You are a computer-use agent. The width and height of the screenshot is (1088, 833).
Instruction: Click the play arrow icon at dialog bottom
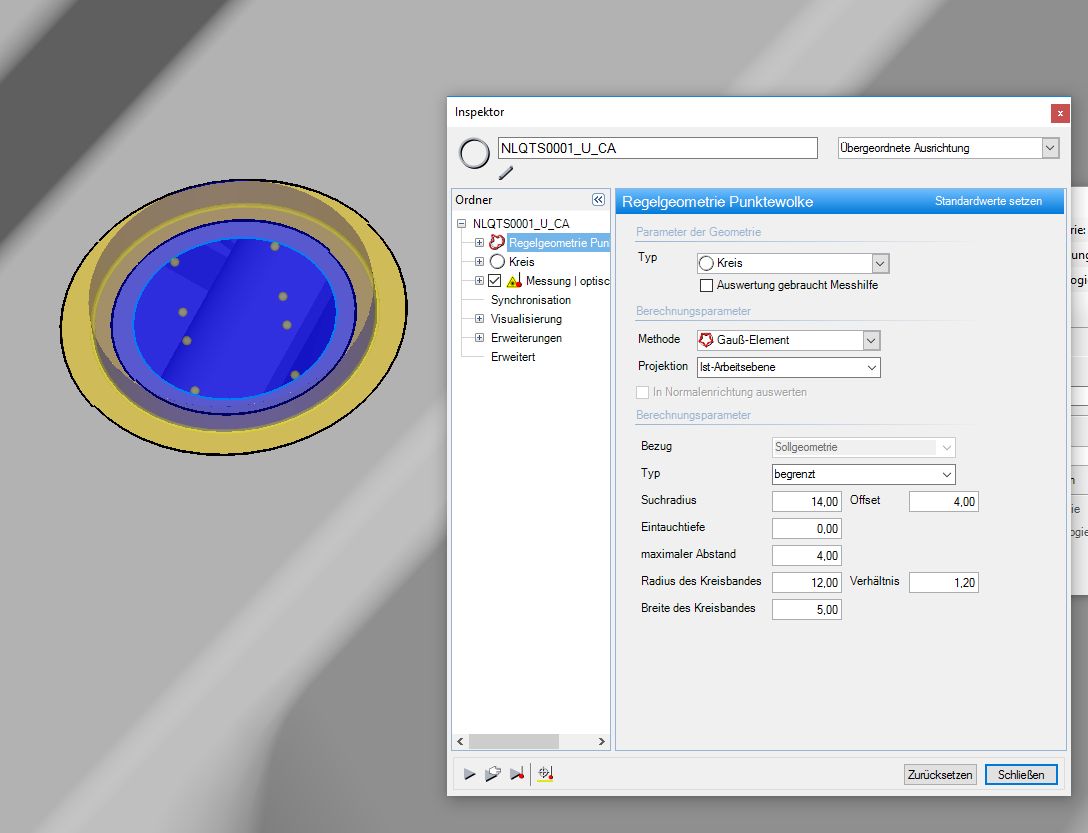point(470,774)
